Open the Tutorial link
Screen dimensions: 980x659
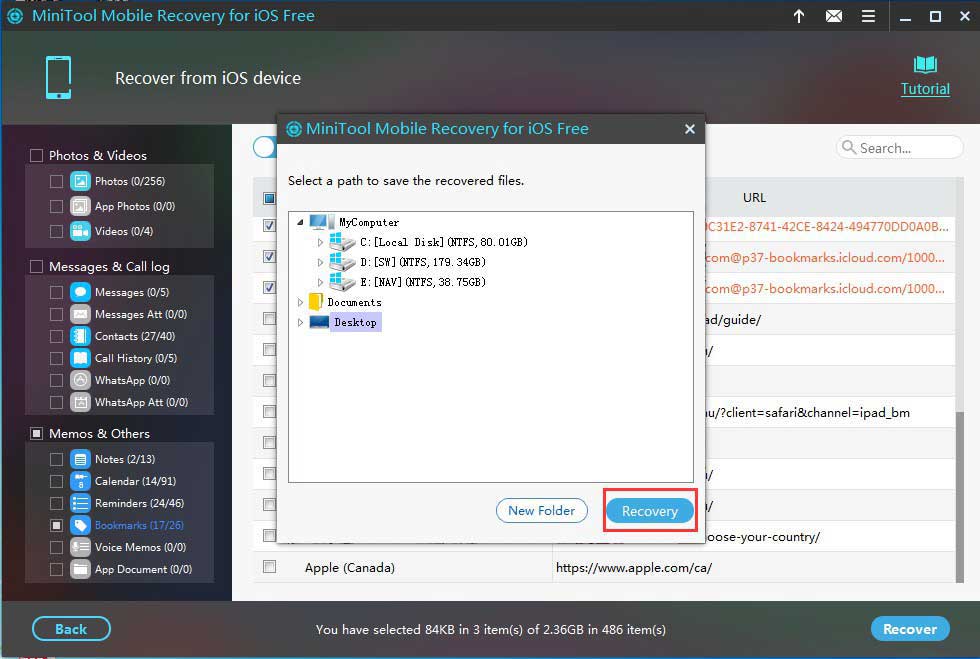925,89
